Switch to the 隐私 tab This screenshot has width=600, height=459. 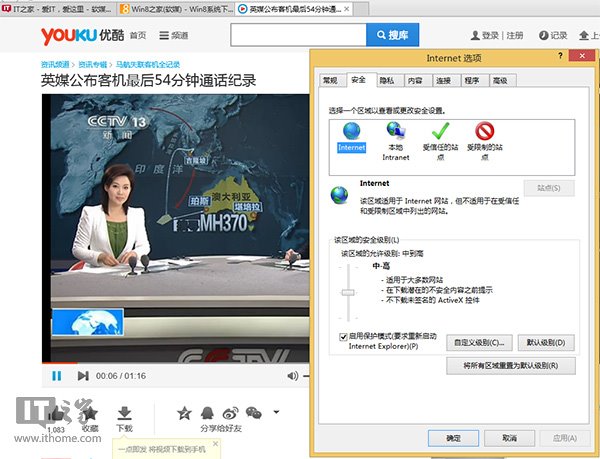pos(387,79)
